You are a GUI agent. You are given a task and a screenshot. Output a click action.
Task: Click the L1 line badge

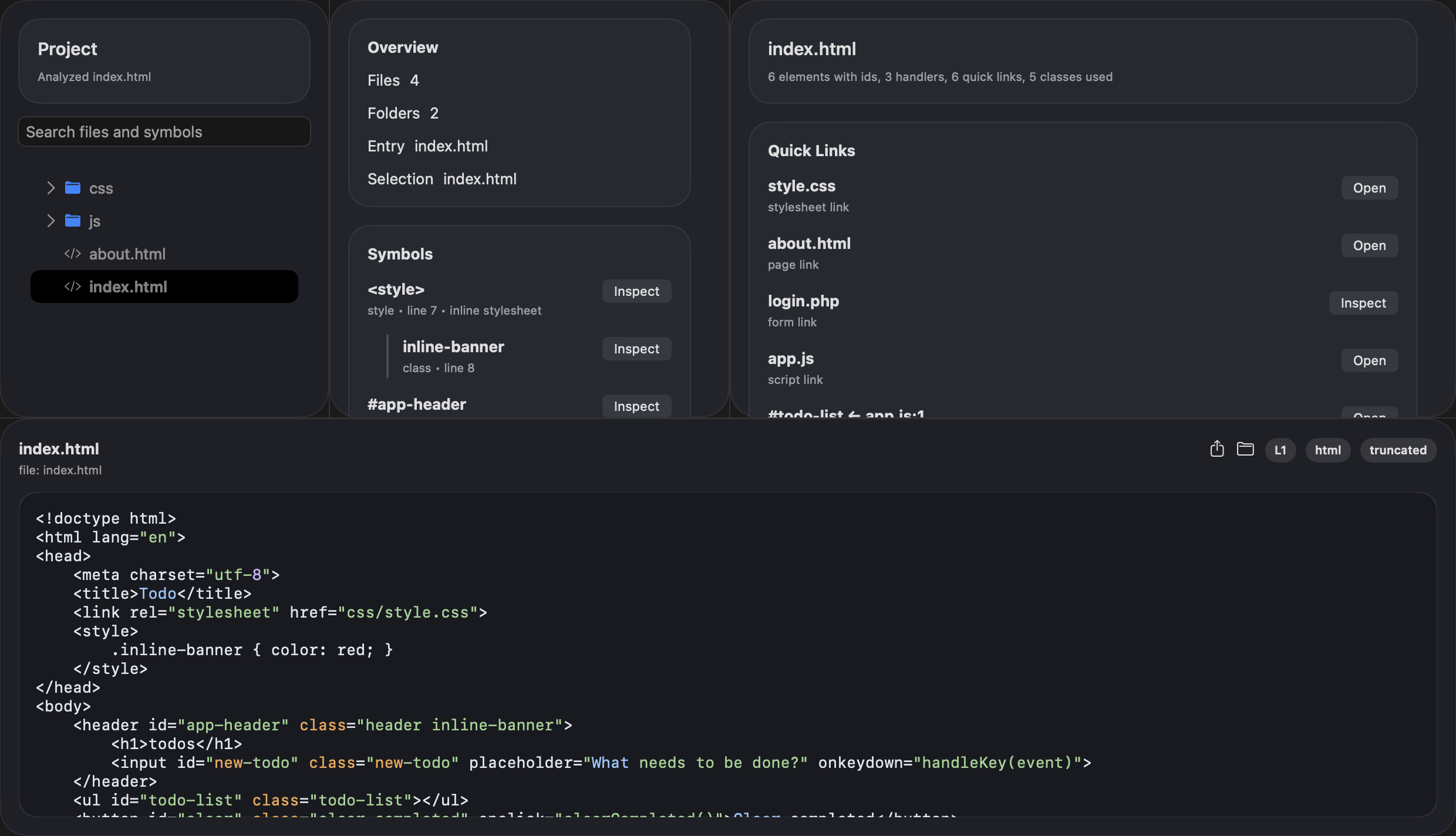tap(1280, 450)
